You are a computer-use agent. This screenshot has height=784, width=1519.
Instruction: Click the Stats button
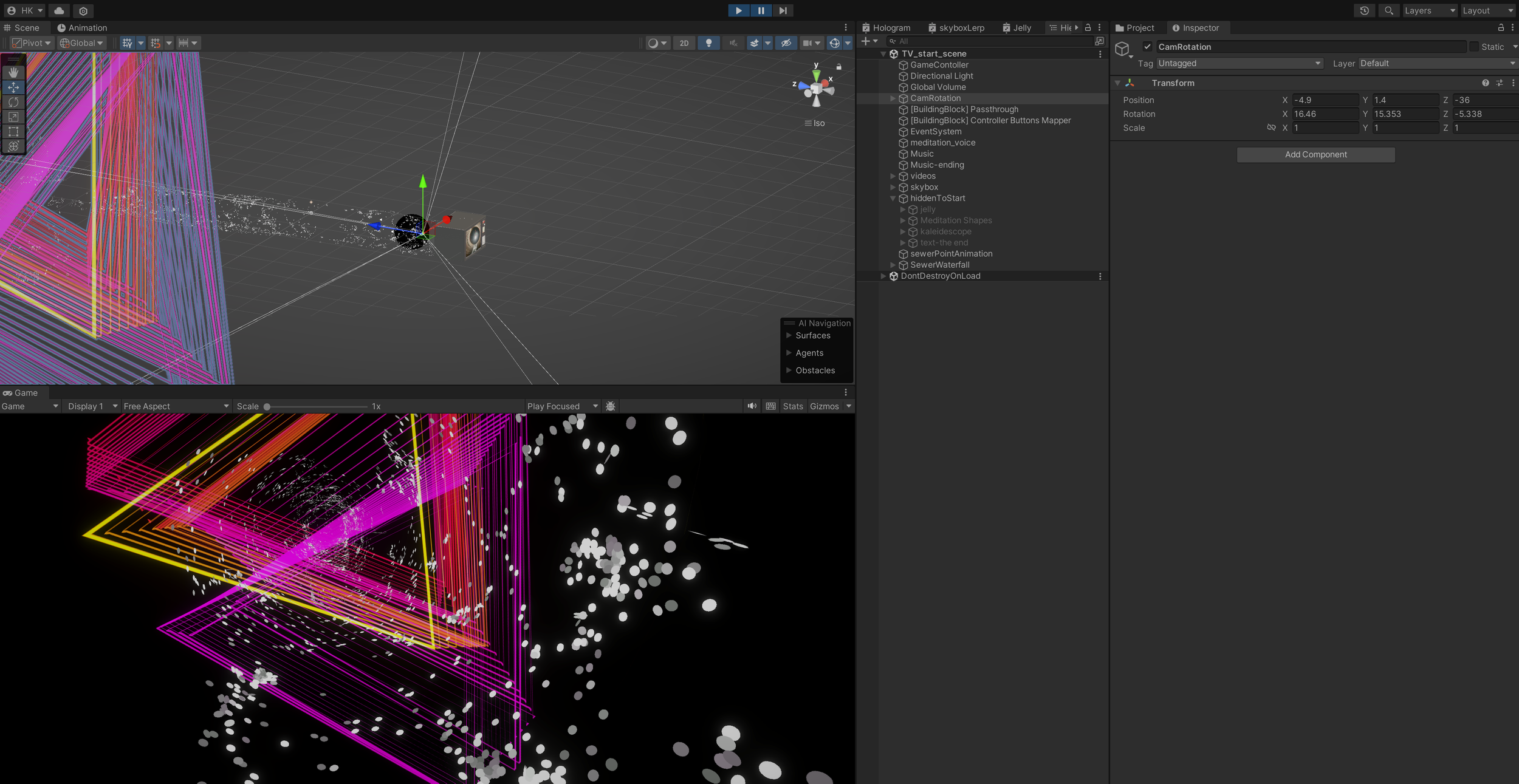point(792,406)
